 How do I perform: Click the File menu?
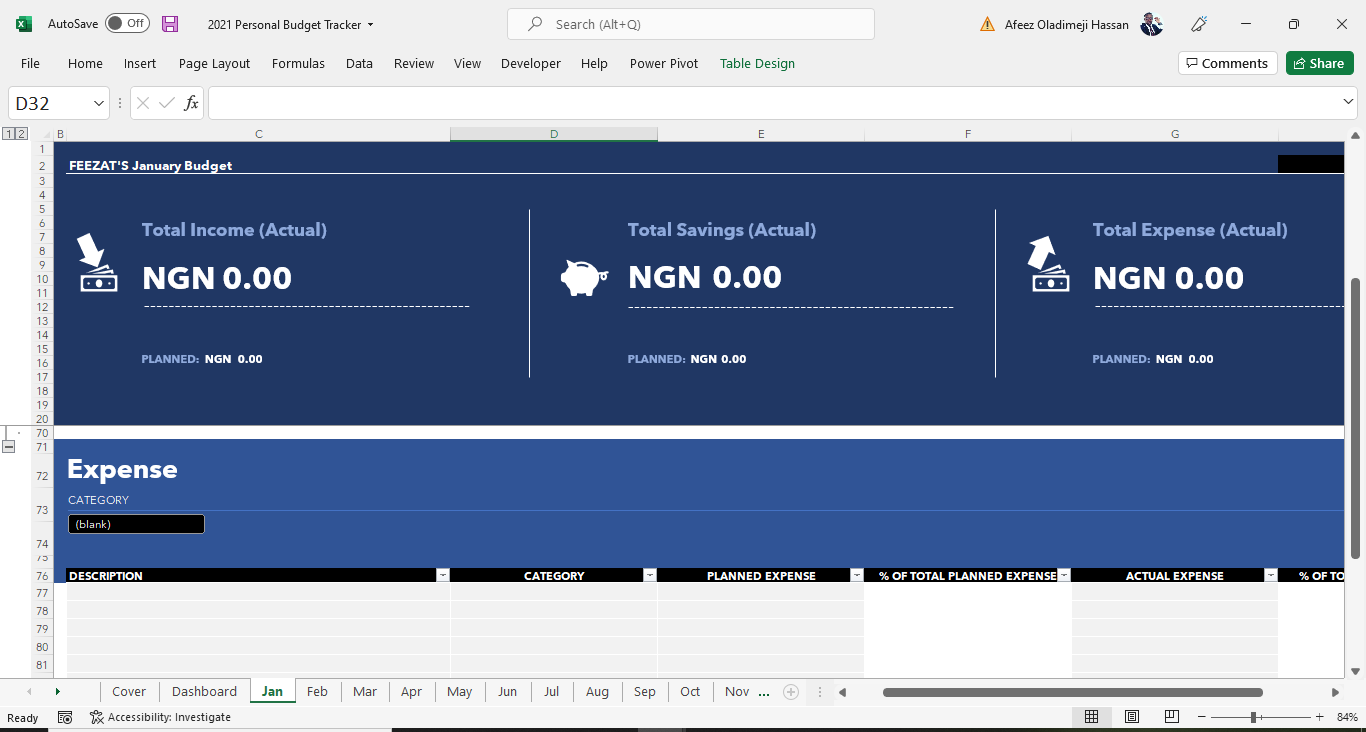(30, 63)
